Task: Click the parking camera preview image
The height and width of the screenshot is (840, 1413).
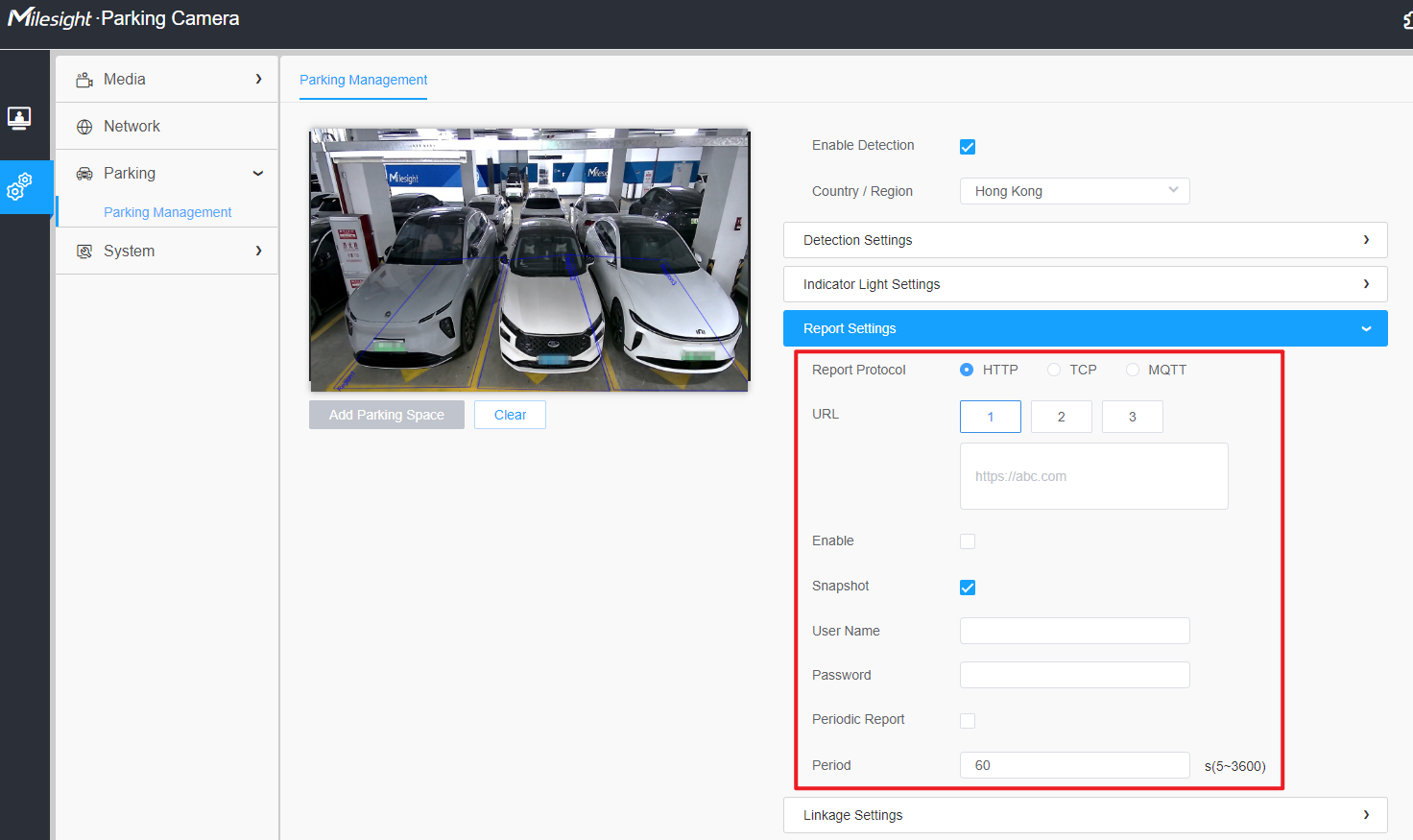Action: (529, 260)
